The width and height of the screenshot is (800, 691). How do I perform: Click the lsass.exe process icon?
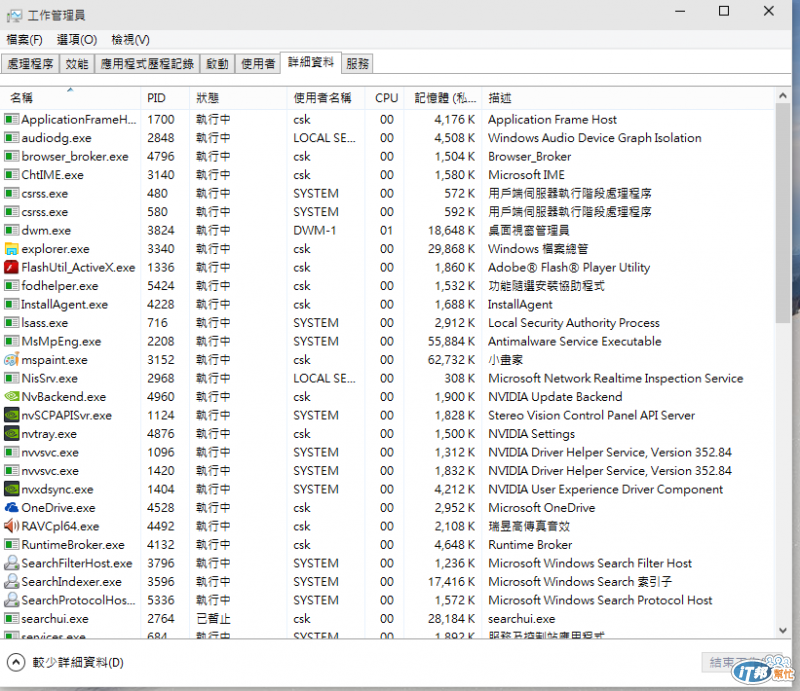pos(11,323)
